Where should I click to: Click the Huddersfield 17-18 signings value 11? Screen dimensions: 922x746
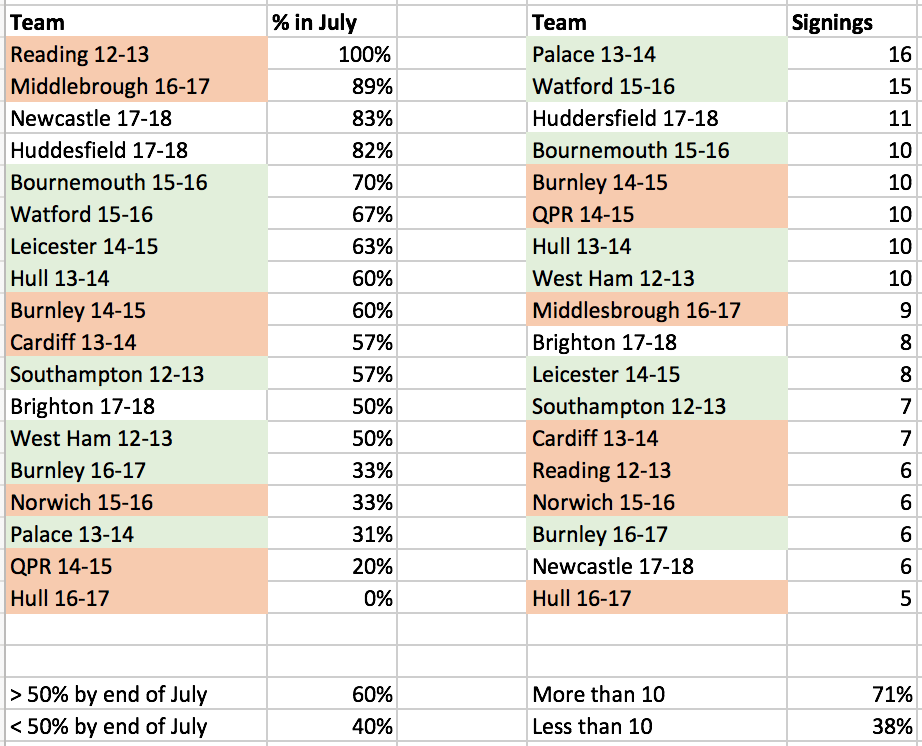click(854, 118)
